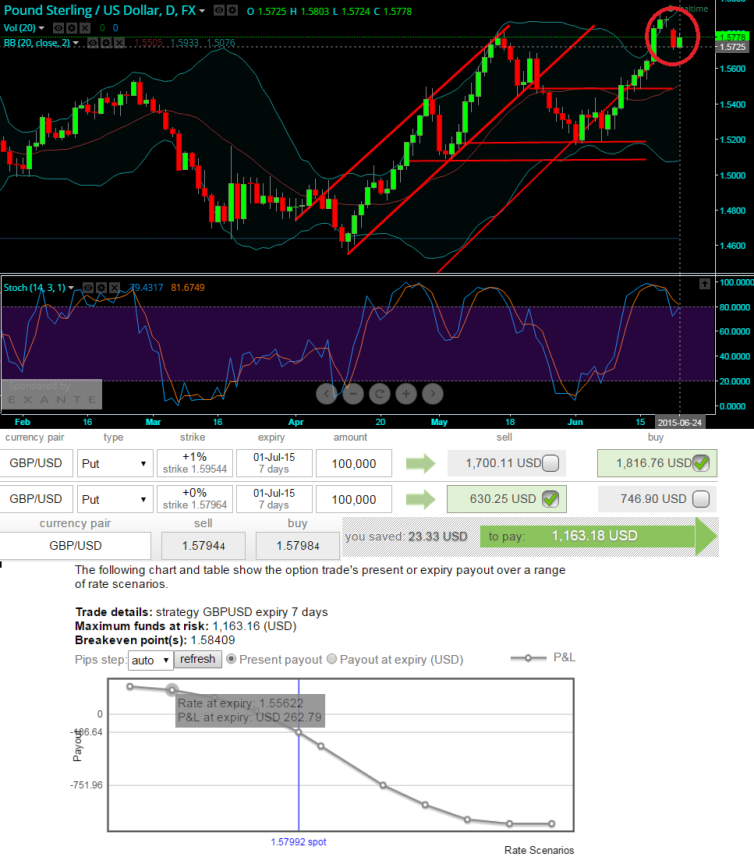Screen dimensions: 754x857
Task: Toggle Stoch (14, 3, 1) visibility eye
Action: point(87,287)
